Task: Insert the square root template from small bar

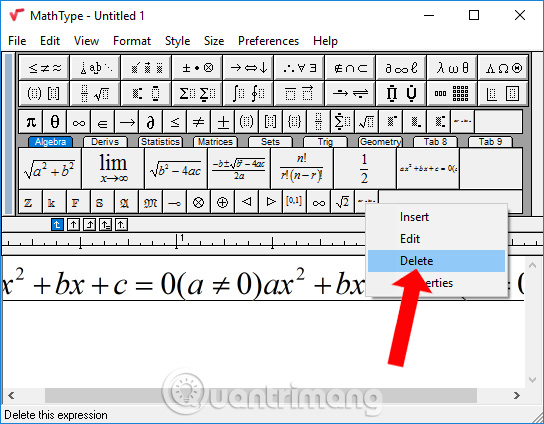Action: pos(366,122)
